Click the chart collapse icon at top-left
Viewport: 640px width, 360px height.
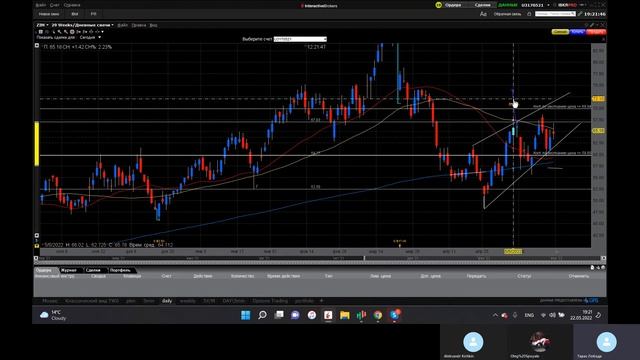37,45
